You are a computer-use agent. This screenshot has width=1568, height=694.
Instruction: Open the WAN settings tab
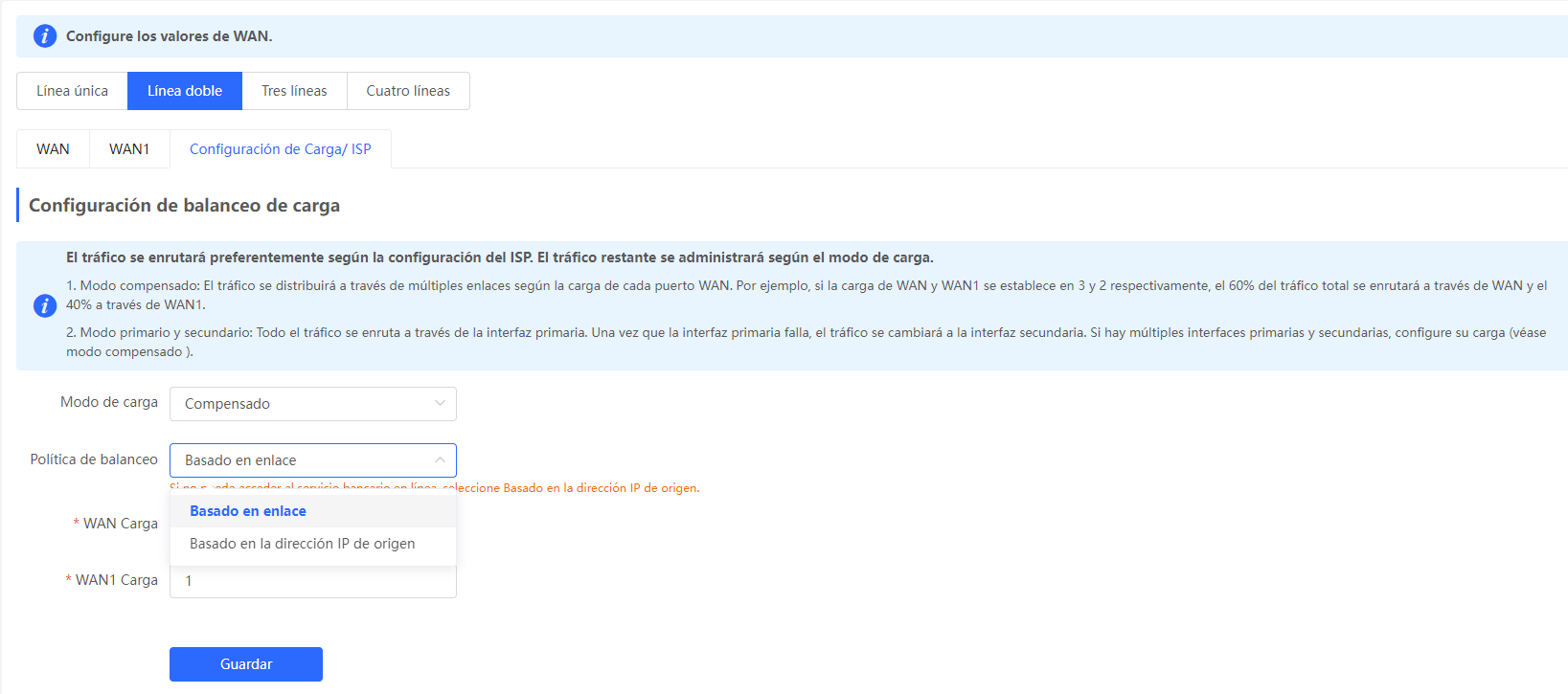53,149
